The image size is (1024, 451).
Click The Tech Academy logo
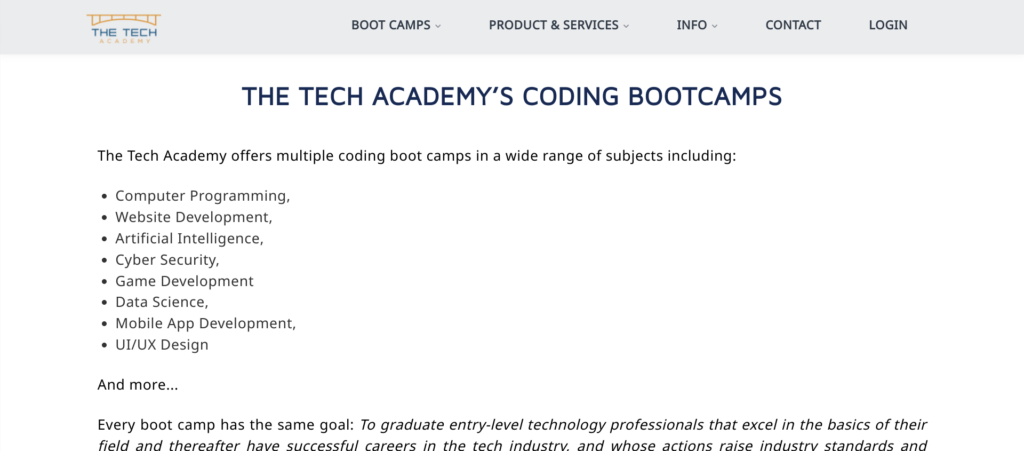(x=123, y=28)
